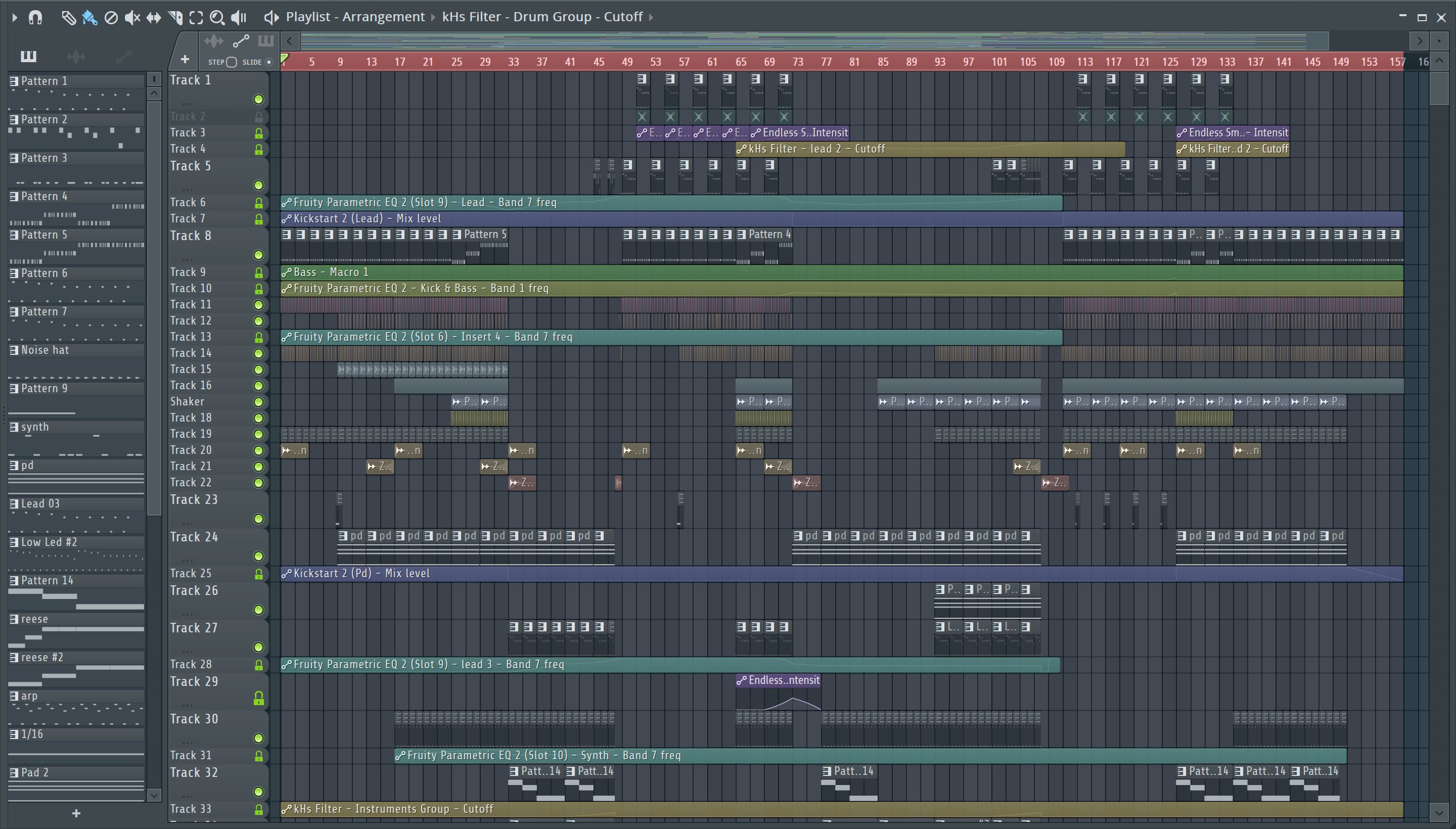The image size is (1456, 829).
Task: Select the Mute tool
Action: (132, 18)
